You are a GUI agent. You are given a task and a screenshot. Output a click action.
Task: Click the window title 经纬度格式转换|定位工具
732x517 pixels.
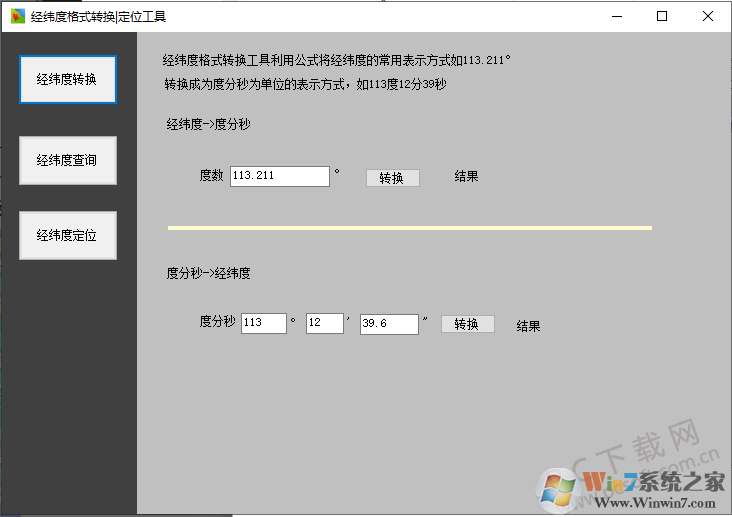[99, 17]
